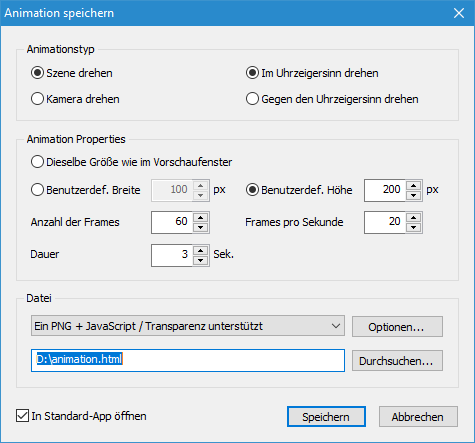Open the file format dropdown list
Image resolution: width=475 pixels, height=443 pixels.
188,326
